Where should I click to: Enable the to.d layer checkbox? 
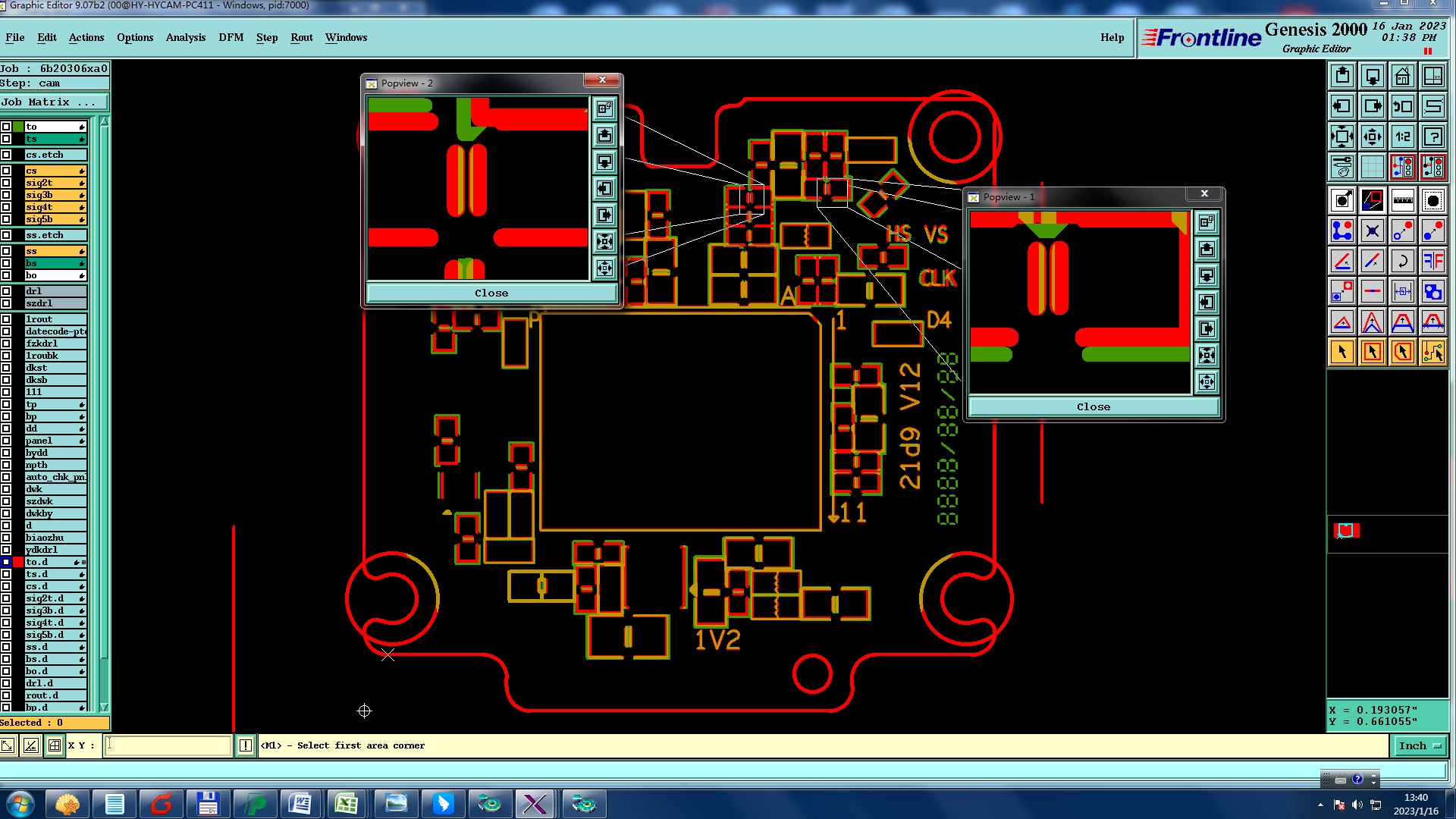[6, 562]
